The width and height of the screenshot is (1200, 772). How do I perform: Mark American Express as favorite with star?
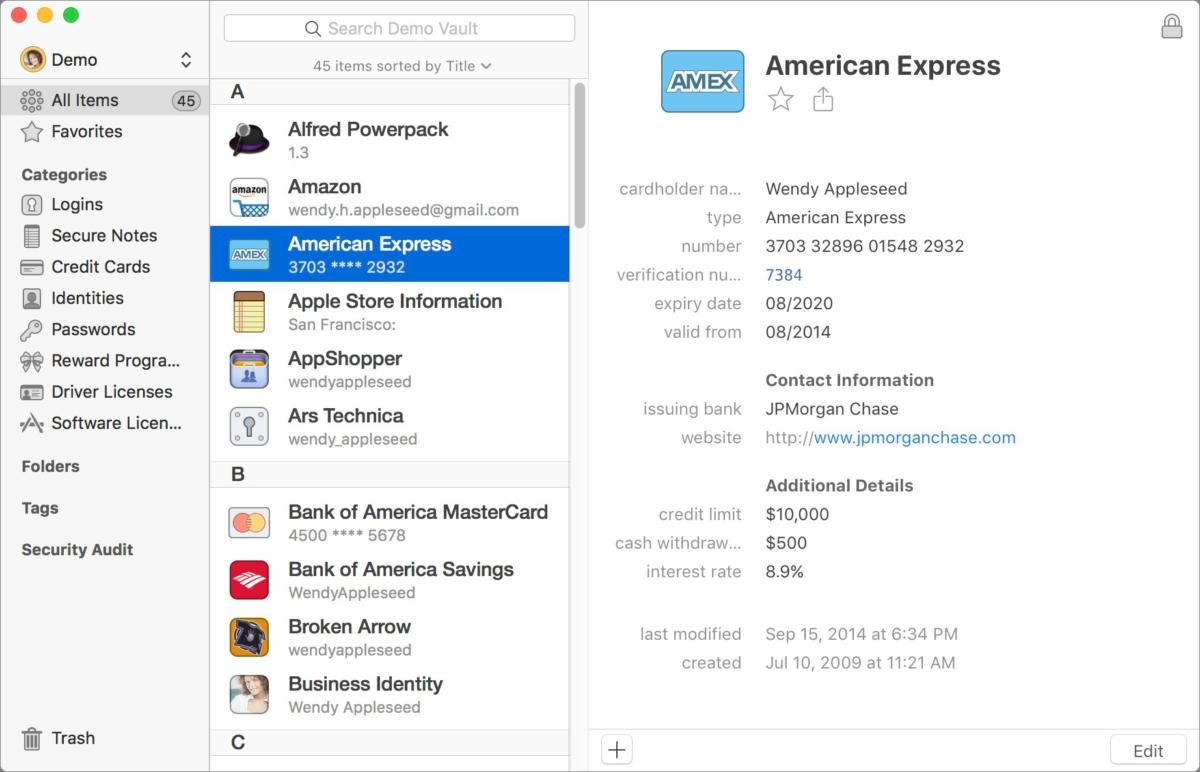(x=781, y=99)
